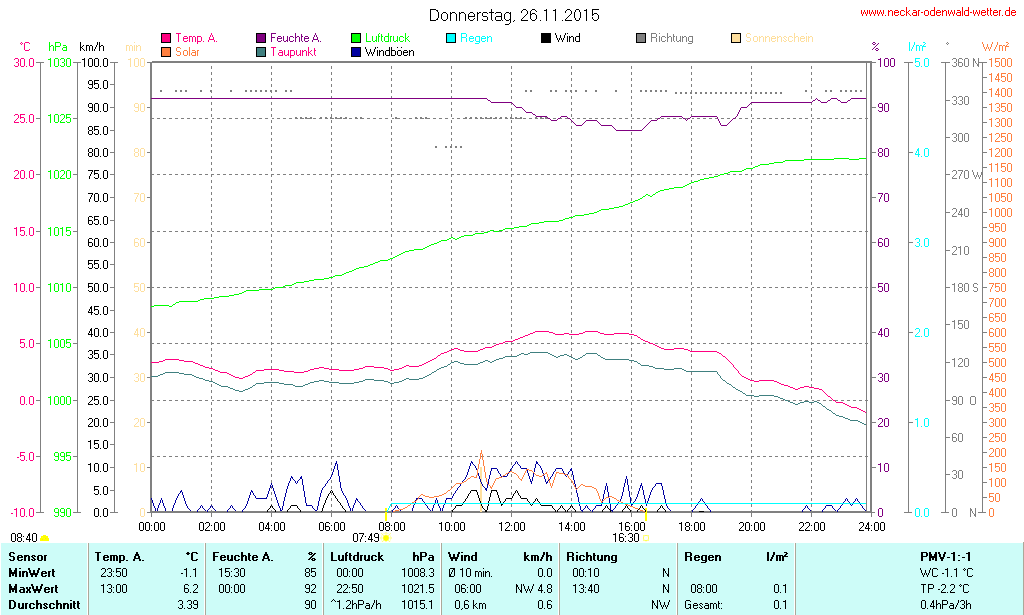This screenshot has width=1024, height=615.
Task: Click the 12:00 time axis label
Action: (x=512, y=526)
